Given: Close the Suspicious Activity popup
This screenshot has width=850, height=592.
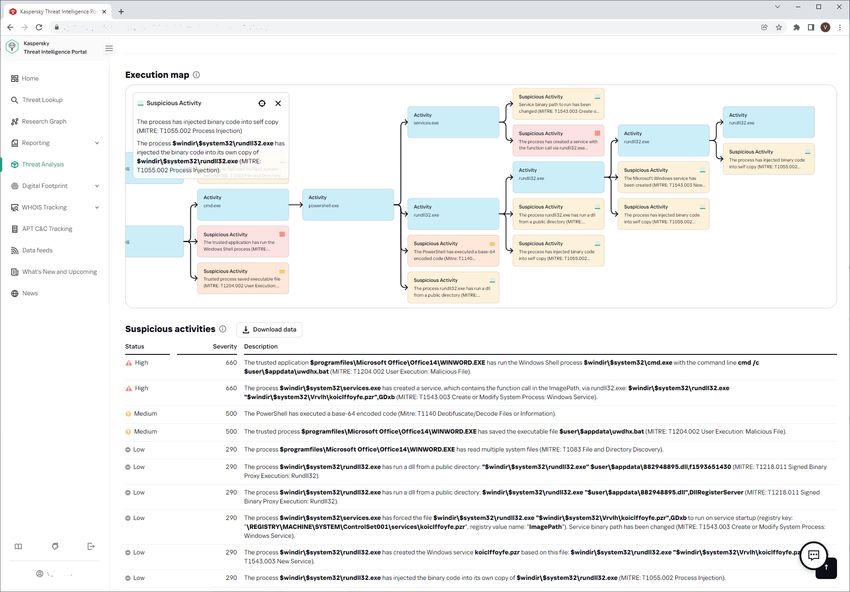Looking at the screenshot, I should pos(278,103).
